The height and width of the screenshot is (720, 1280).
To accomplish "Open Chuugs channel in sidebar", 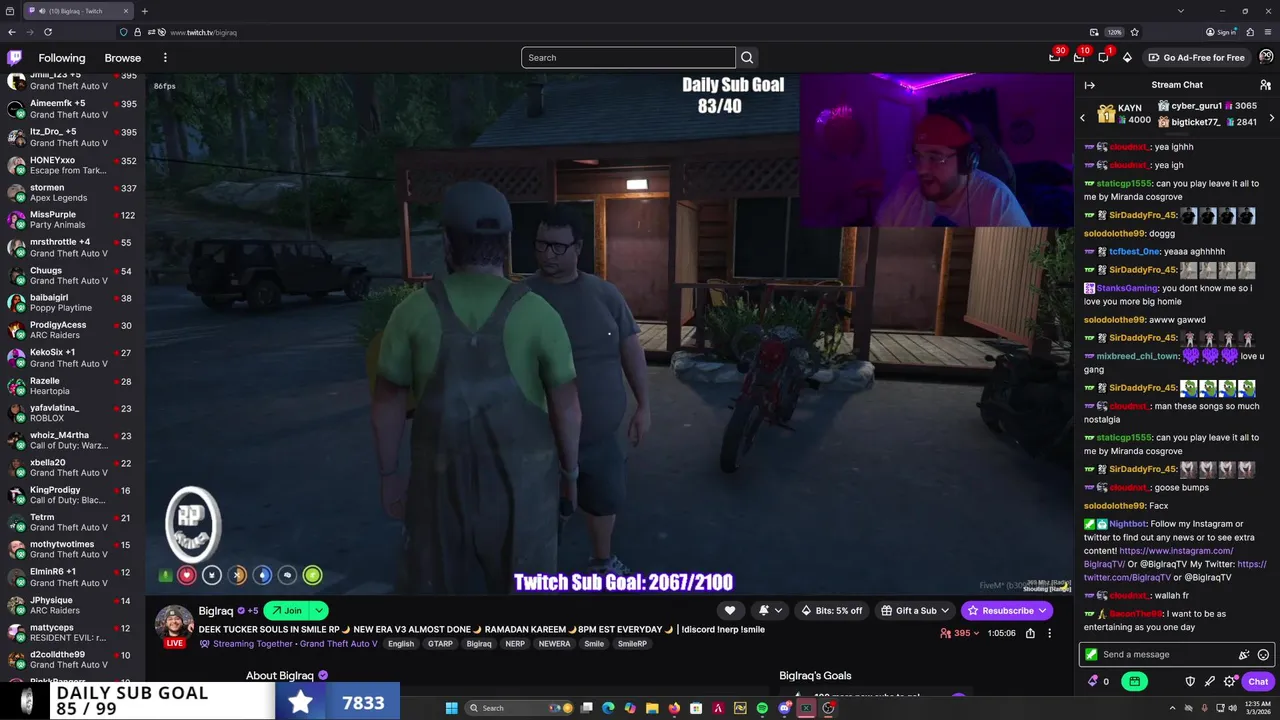I will pos(72,275).
